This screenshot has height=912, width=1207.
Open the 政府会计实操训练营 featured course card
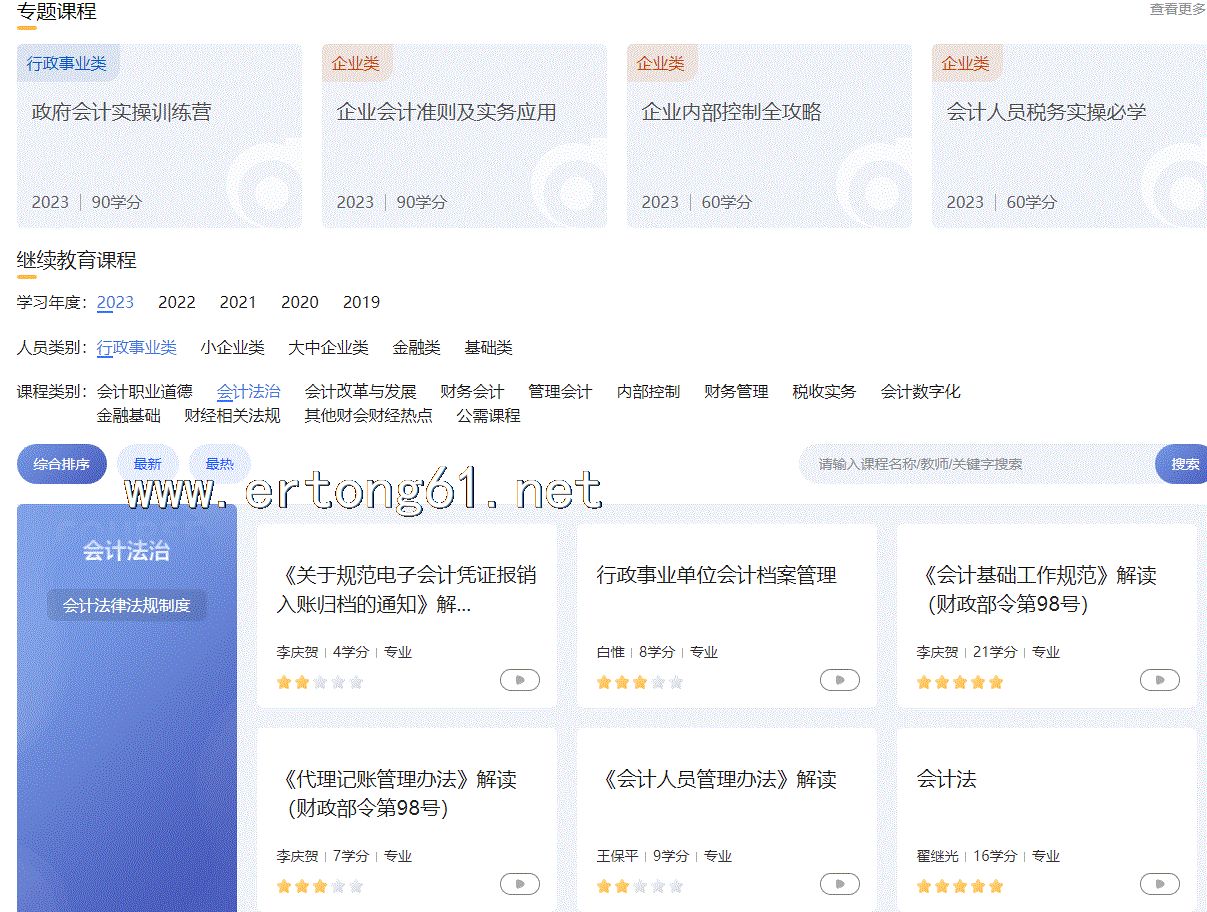pos(159,136)
